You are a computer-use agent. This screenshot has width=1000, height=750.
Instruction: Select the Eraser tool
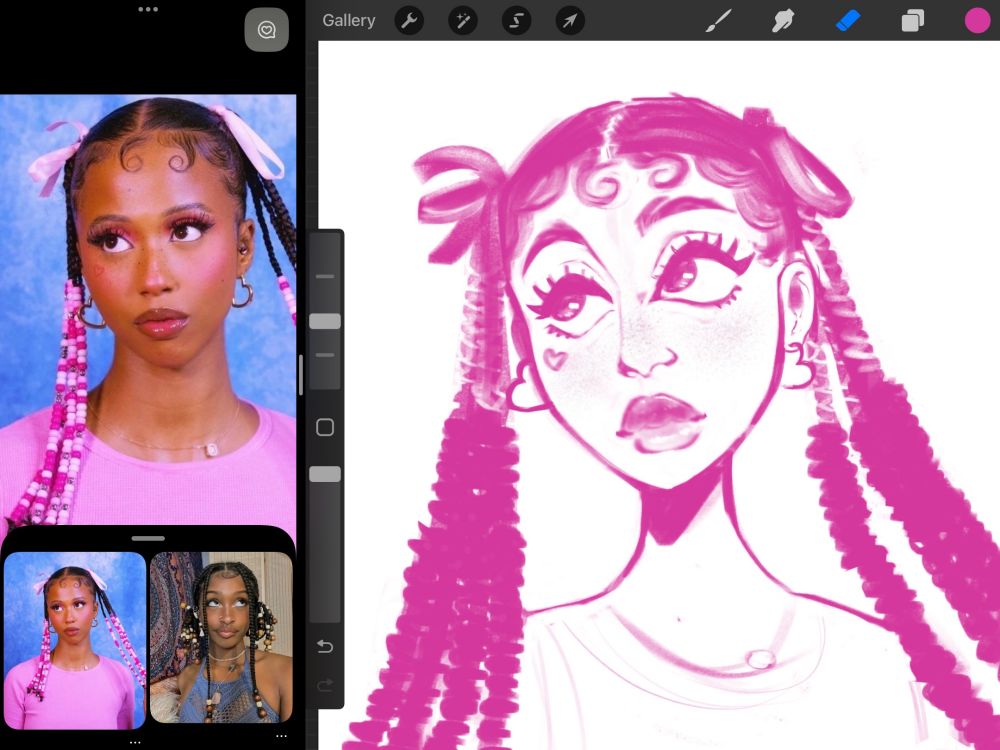click(x=848, y=20)
